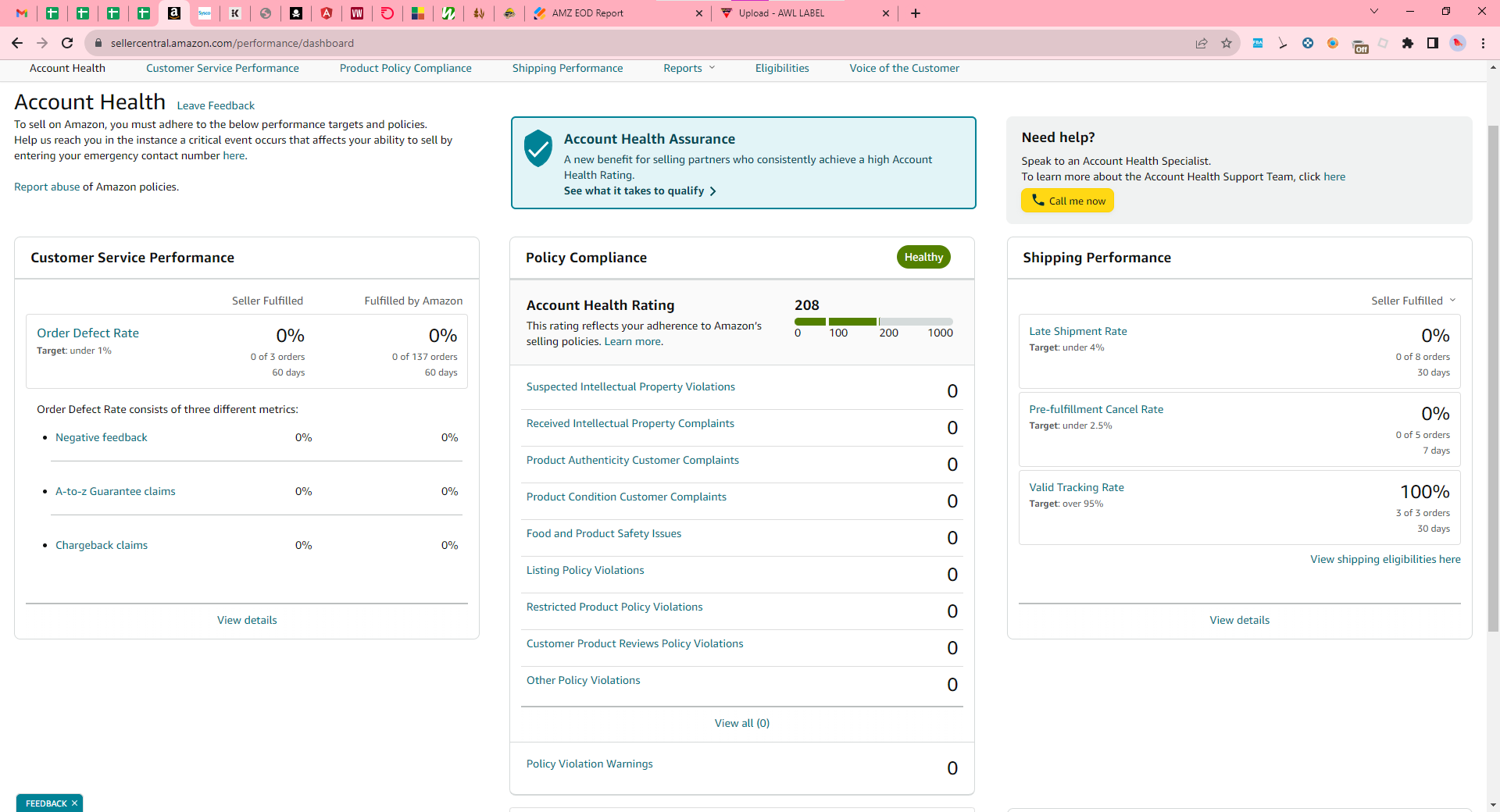
Task: Open Product Authenticity Customer Complaints
Action: (633, 461)
